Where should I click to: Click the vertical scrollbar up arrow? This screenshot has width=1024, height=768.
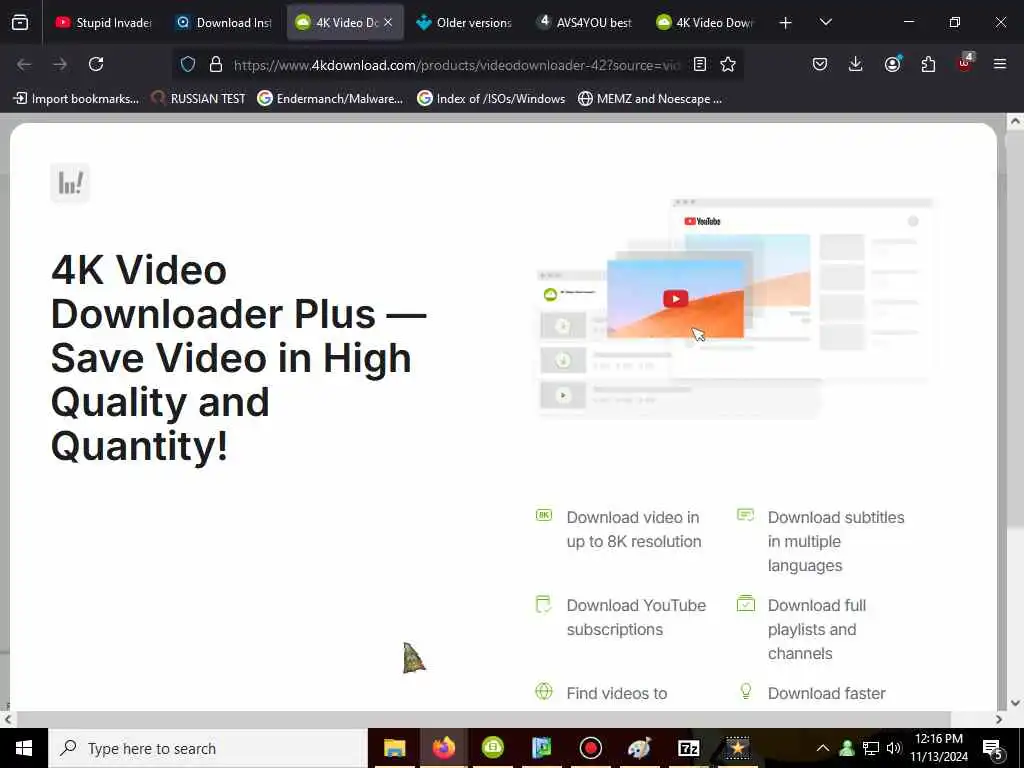pos(1015,121)
